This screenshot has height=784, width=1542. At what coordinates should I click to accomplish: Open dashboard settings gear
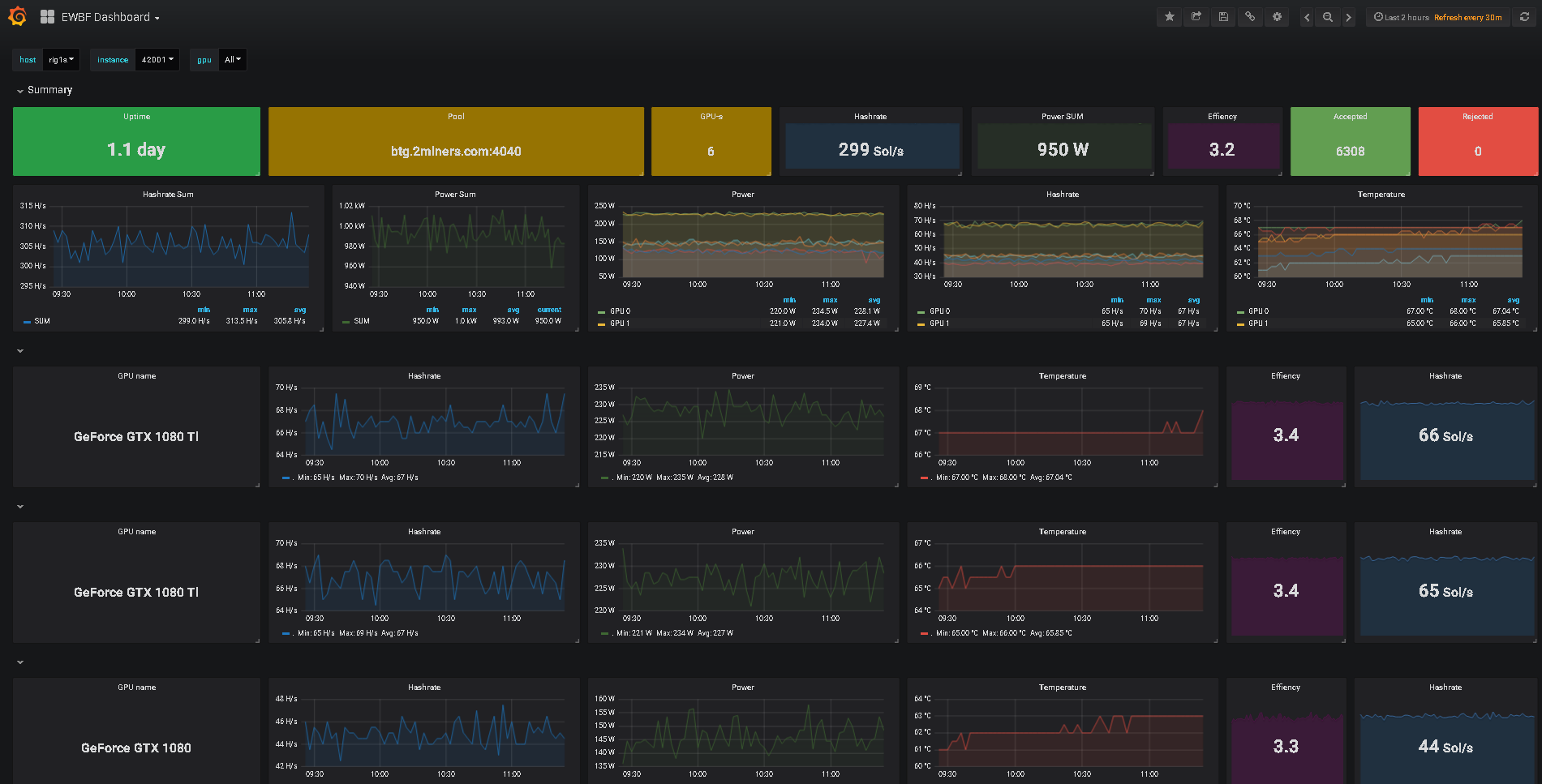coord(1277,17)
